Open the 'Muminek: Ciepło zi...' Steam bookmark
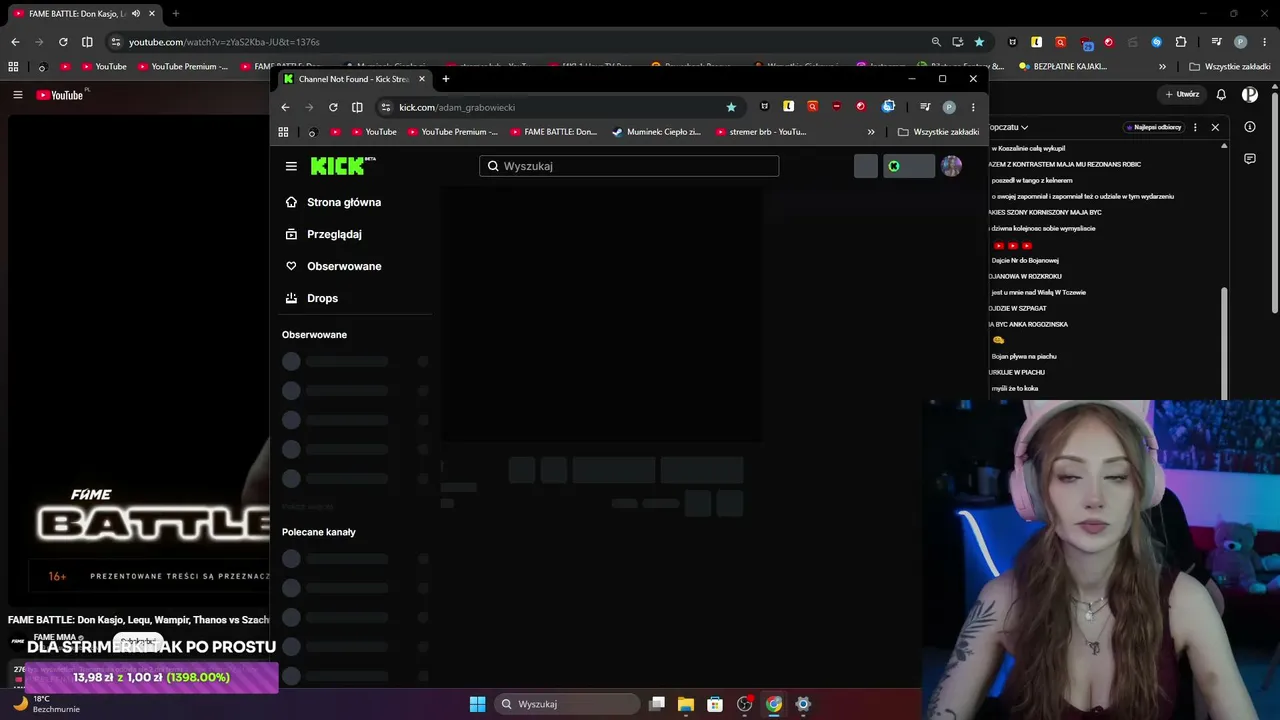Image resolution: width=1280 pixels, height=720 pixels. click(656, 132)
